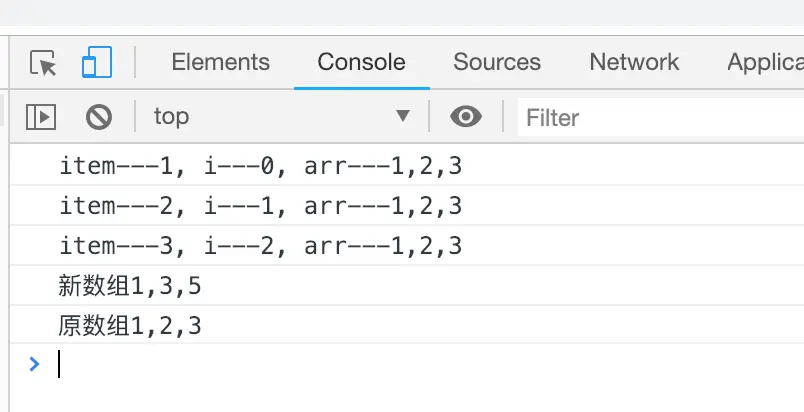Click the log line "item---3, i---2"
This screenshot has width=804, height=412.
(260, 246)
